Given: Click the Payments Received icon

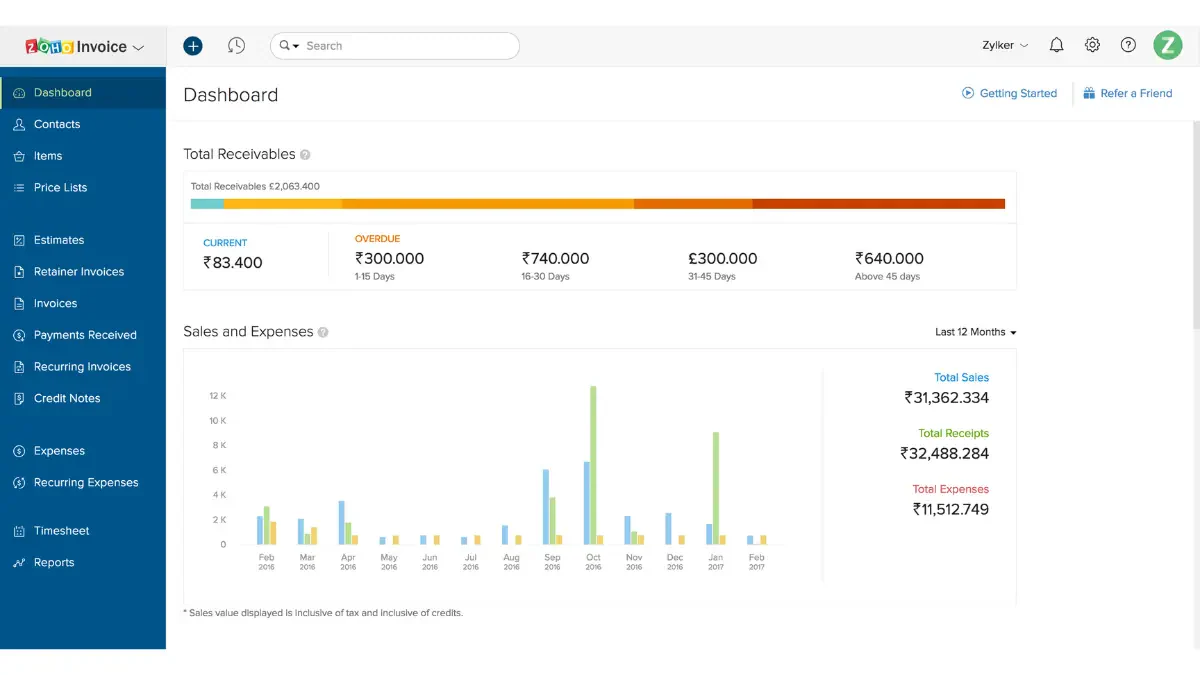Looking at the screenshot, I should click(x=19, y=335).
